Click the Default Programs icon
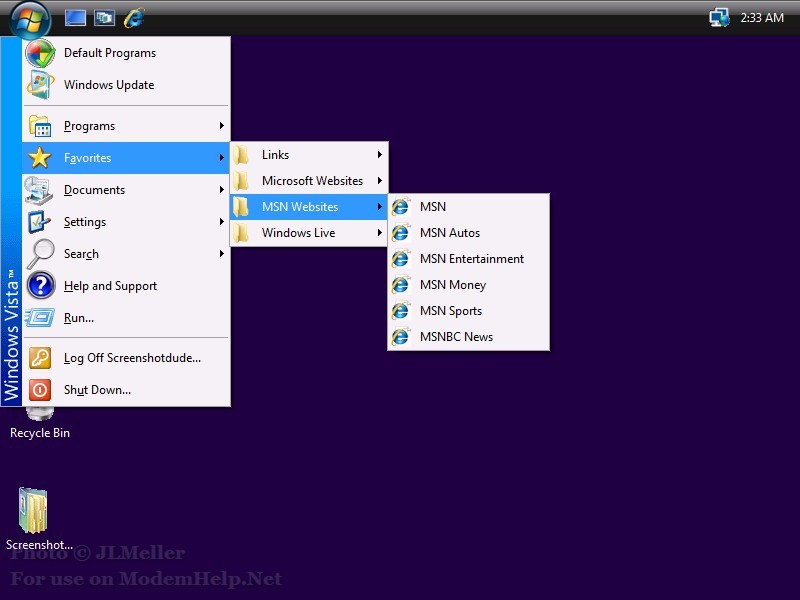 click(x=40, y=53)
